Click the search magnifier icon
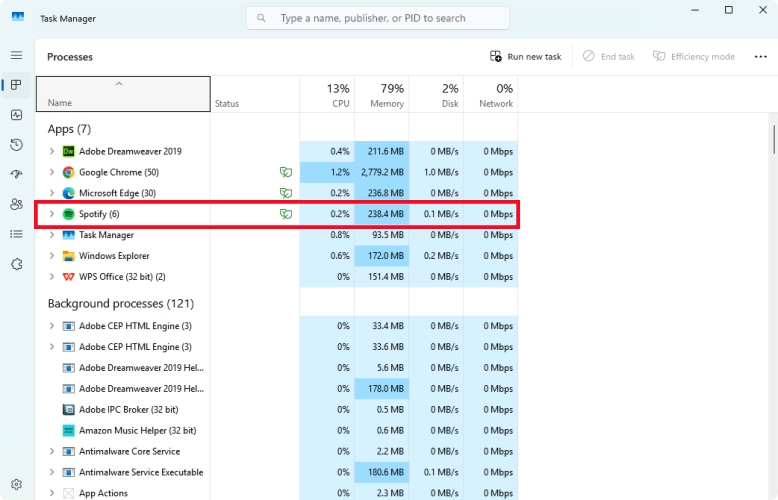This screenshot has width=778, height=500. click(261, 18)
